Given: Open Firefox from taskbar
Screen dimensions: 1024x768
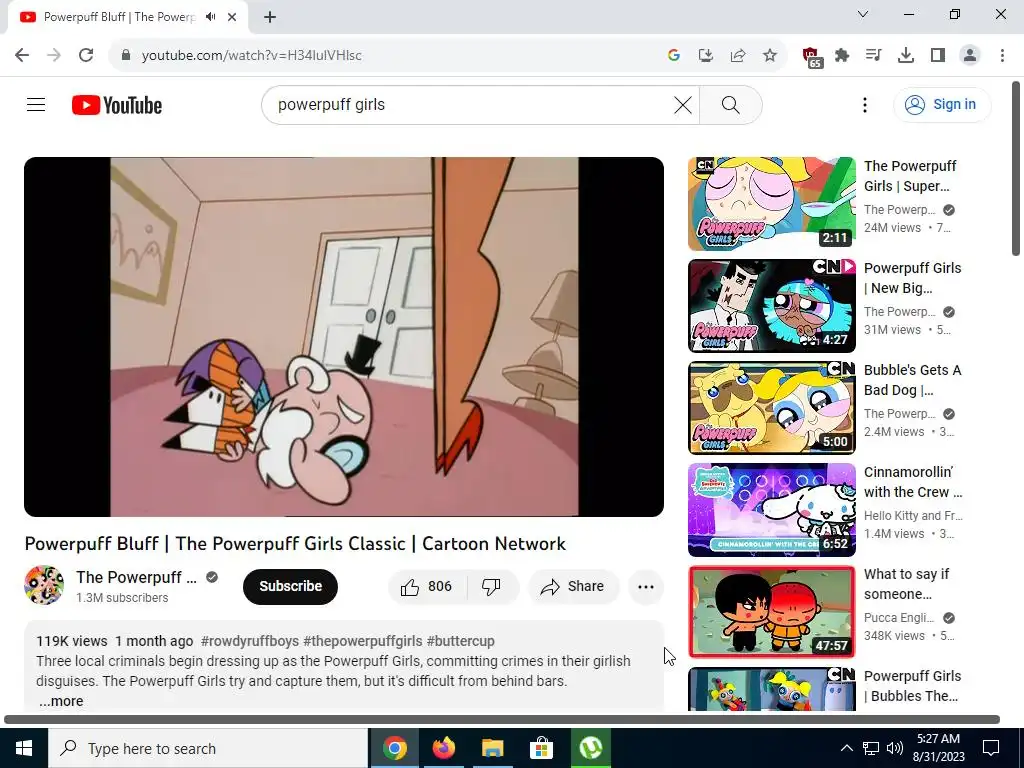Looking at the screenshot, I should (x=443, y=748).
